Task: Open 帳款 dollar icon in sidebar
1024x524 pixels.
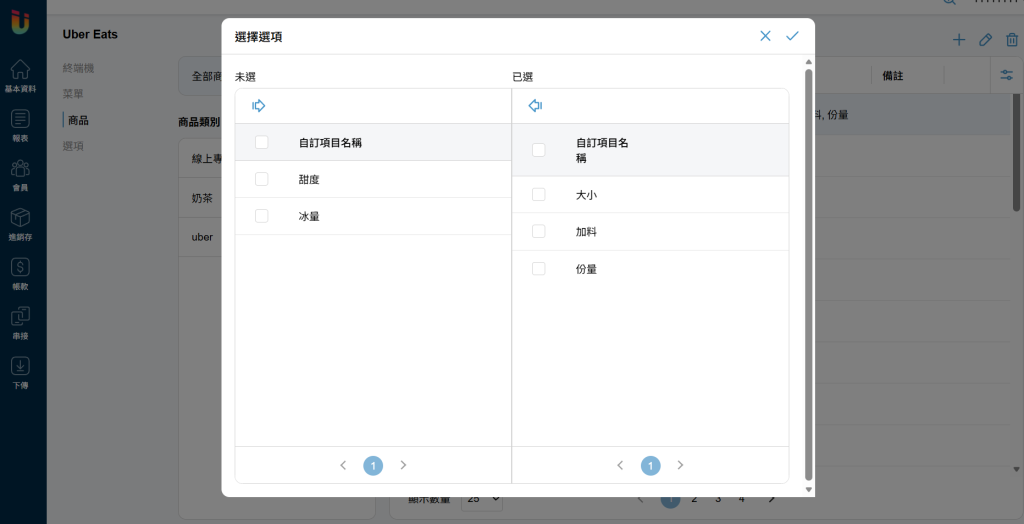Action: [20, 273]
